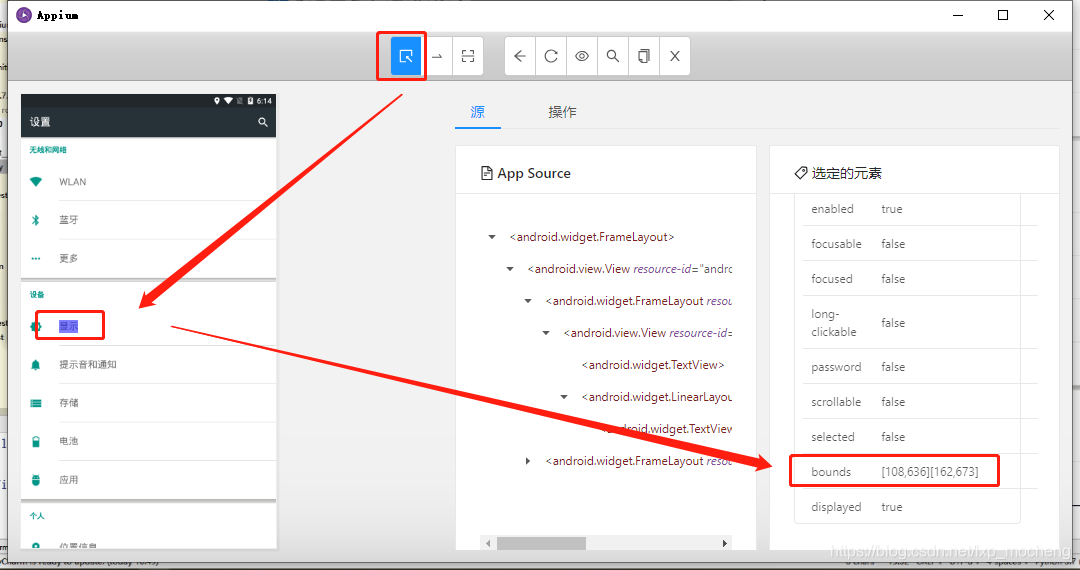Image resolution: width=1080 pixels, height=570 pixels.
Task: Tap the highlighted 显示 item
Action: pos(68,326)
